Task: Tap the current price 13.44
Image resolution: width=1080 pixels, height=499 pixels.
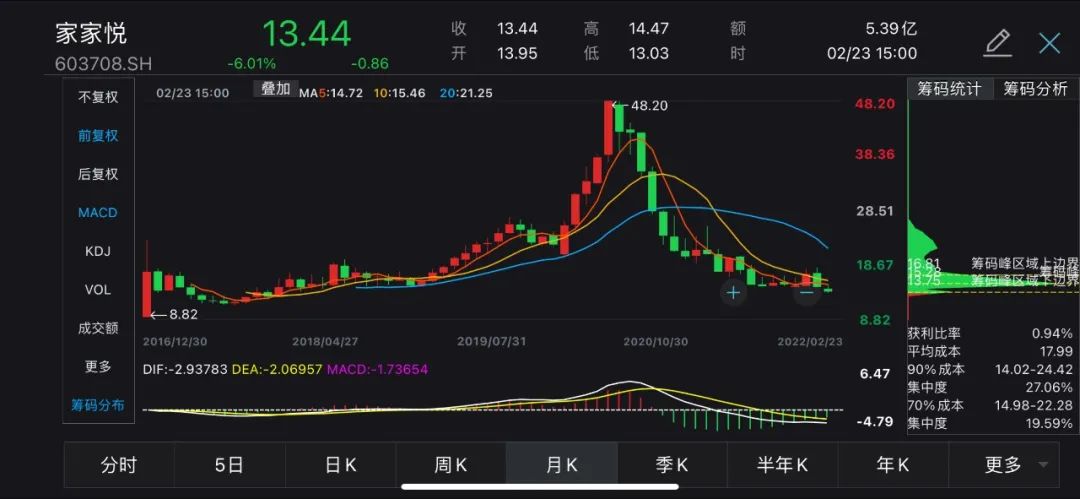Action: click(307, 33)
